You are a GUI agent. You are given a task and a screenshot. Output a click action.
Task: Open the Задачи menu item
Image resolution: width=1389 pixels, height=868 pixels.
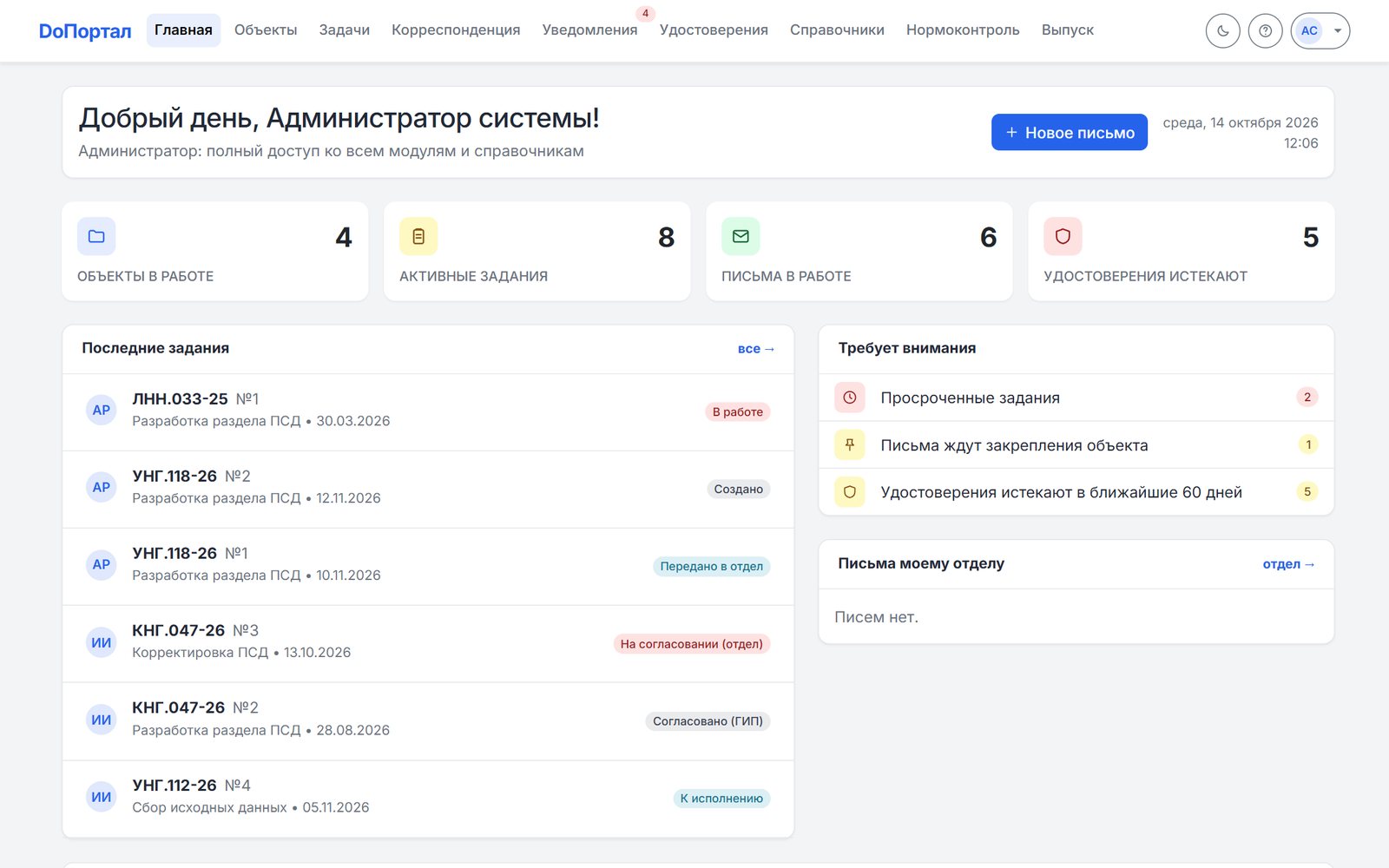point(344,30)
